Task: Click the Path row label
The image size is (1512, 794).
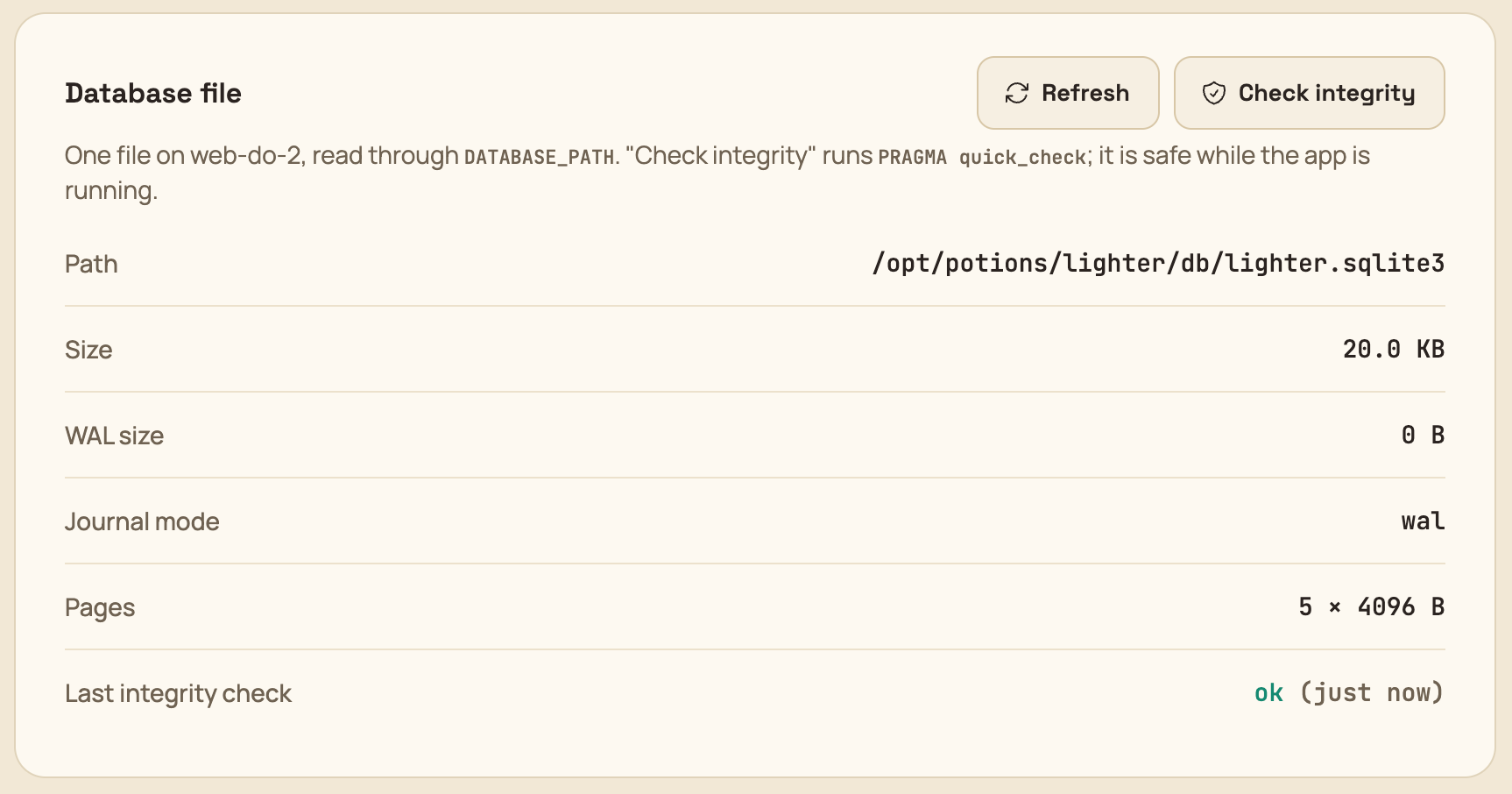Action: (x=91, y=264)
